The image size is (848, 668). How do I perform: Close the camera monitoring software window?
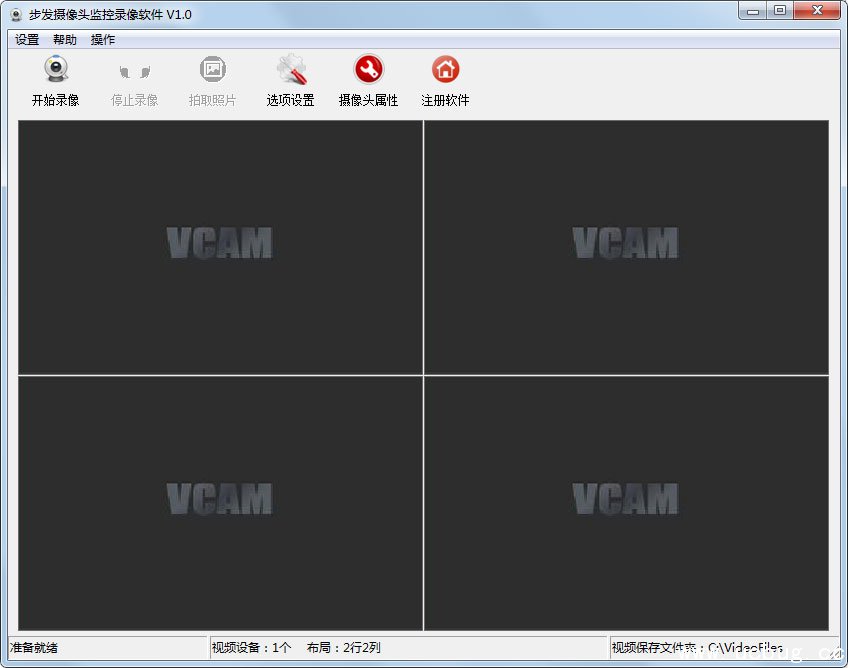coord(817,11)
